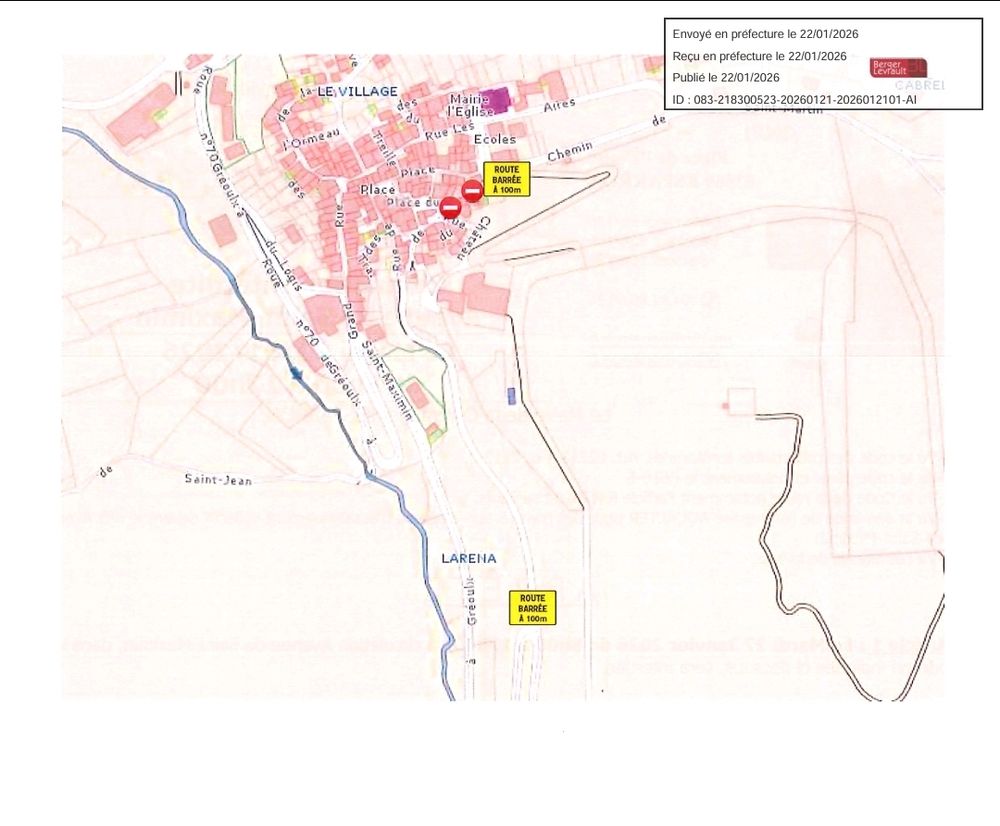Click the Ecoles street label

494,140
